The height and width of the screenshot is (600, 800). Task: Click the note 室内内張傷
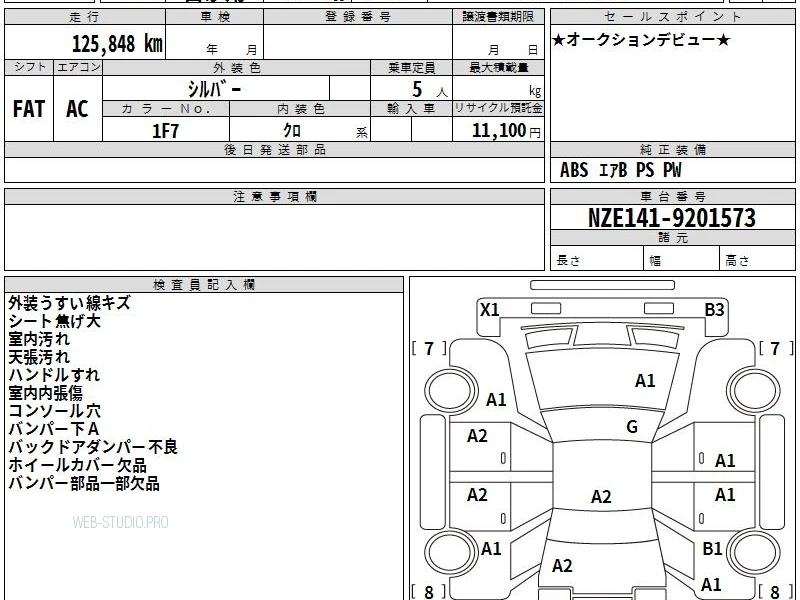coord(45,392)
